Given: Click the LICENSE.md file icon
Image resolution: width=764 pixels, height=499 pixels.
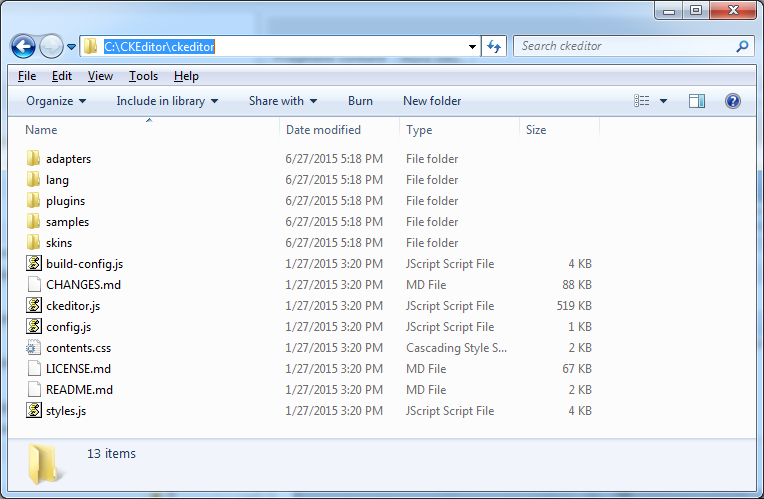Looking at the screenshot, I should [34, 368].
